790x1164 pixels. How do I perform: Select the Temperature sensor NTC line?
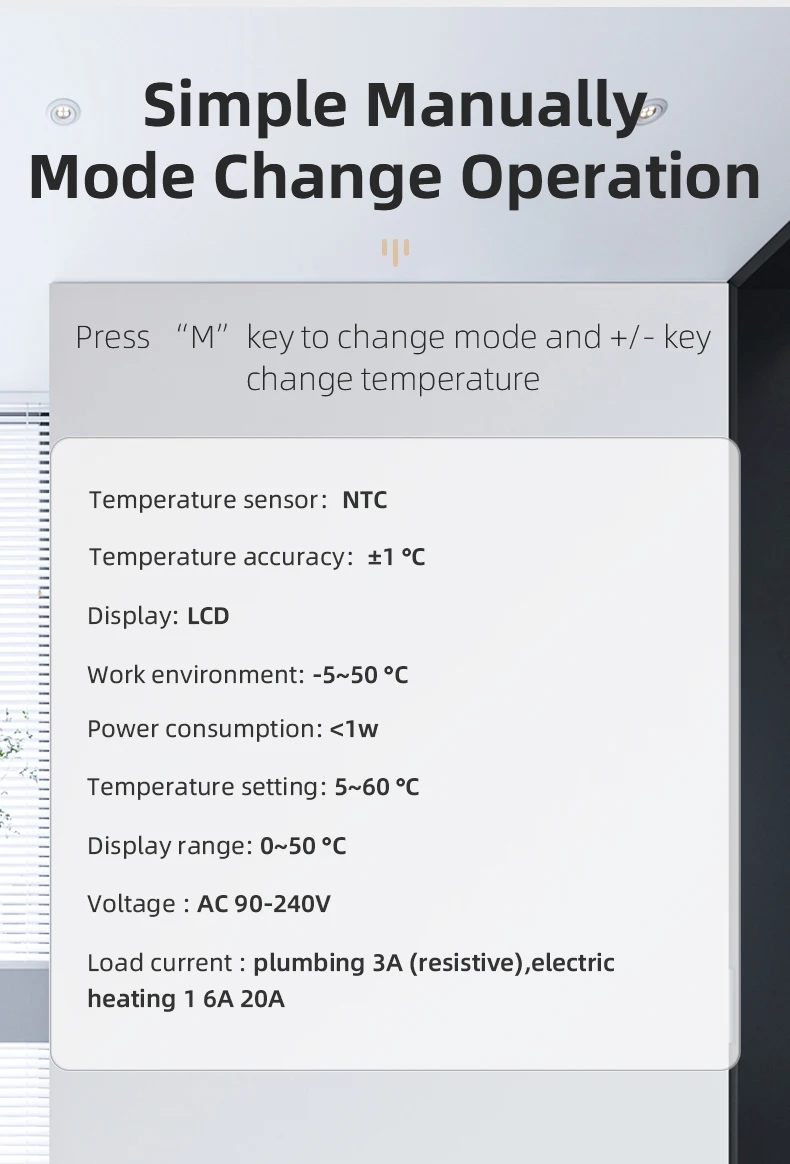237,499
